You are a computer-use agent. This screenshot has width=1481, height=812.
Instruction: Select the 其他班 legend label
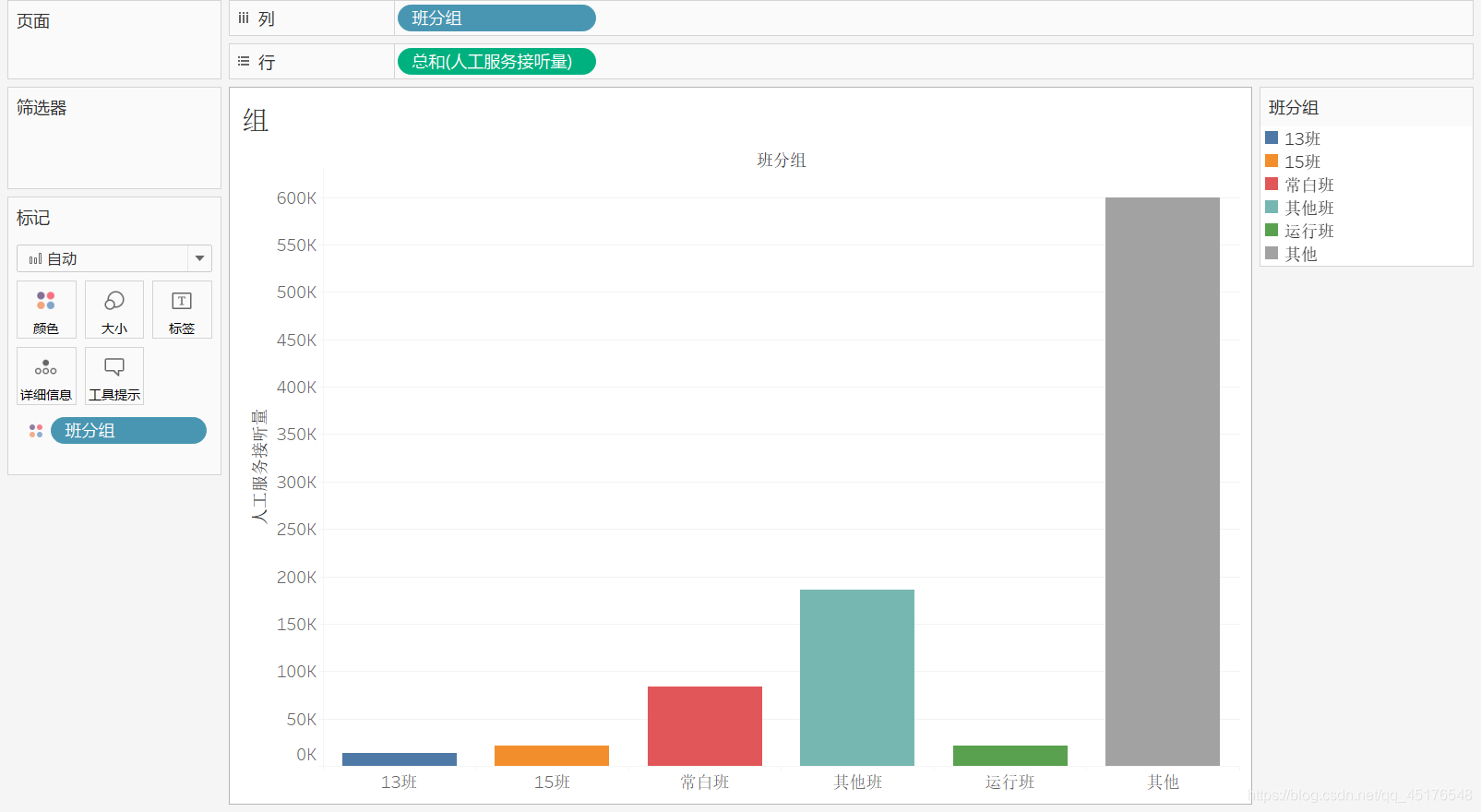(1309, 208)
